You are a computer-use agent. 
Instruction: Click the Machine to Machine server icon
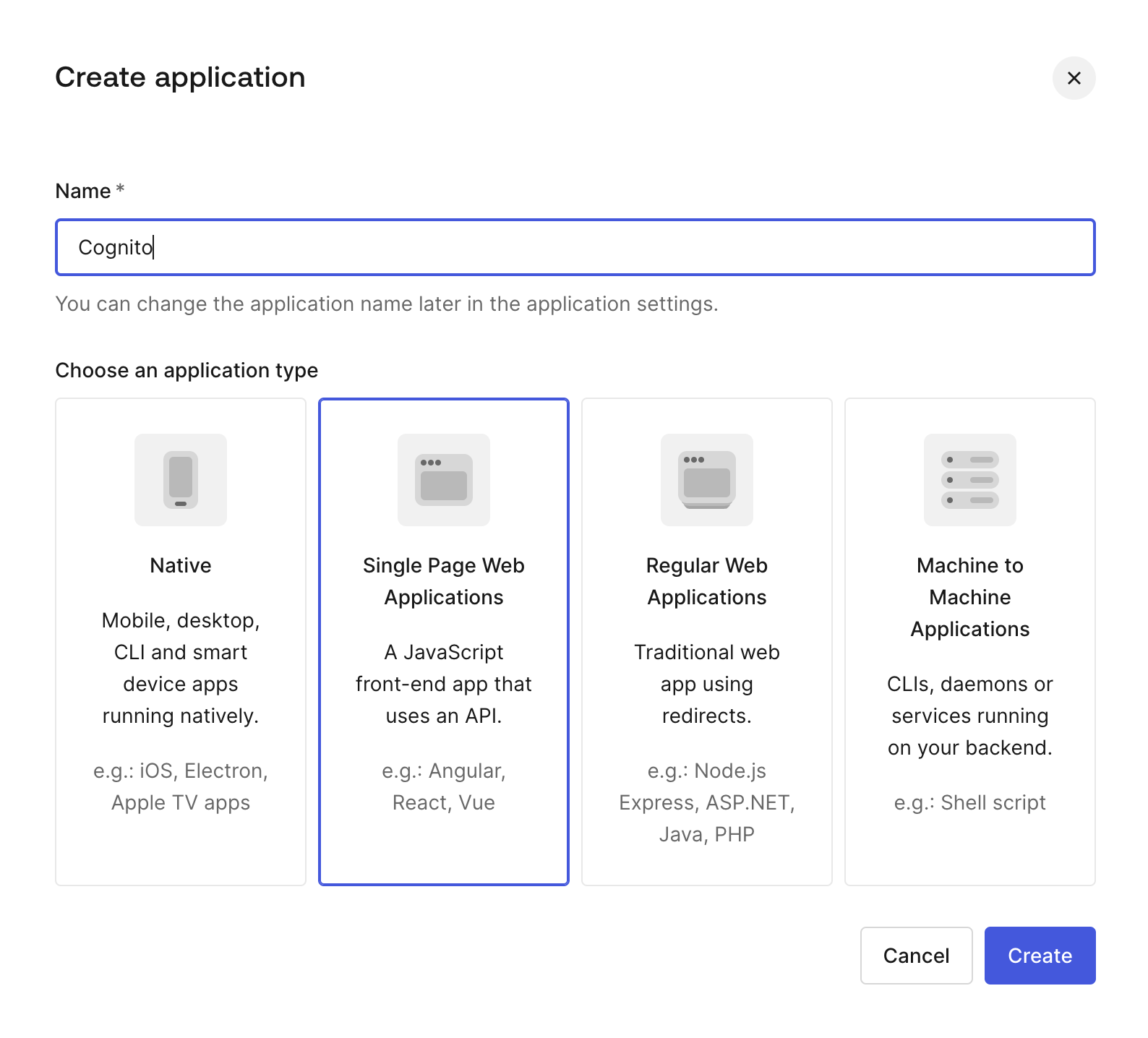[x=970, y=480]
